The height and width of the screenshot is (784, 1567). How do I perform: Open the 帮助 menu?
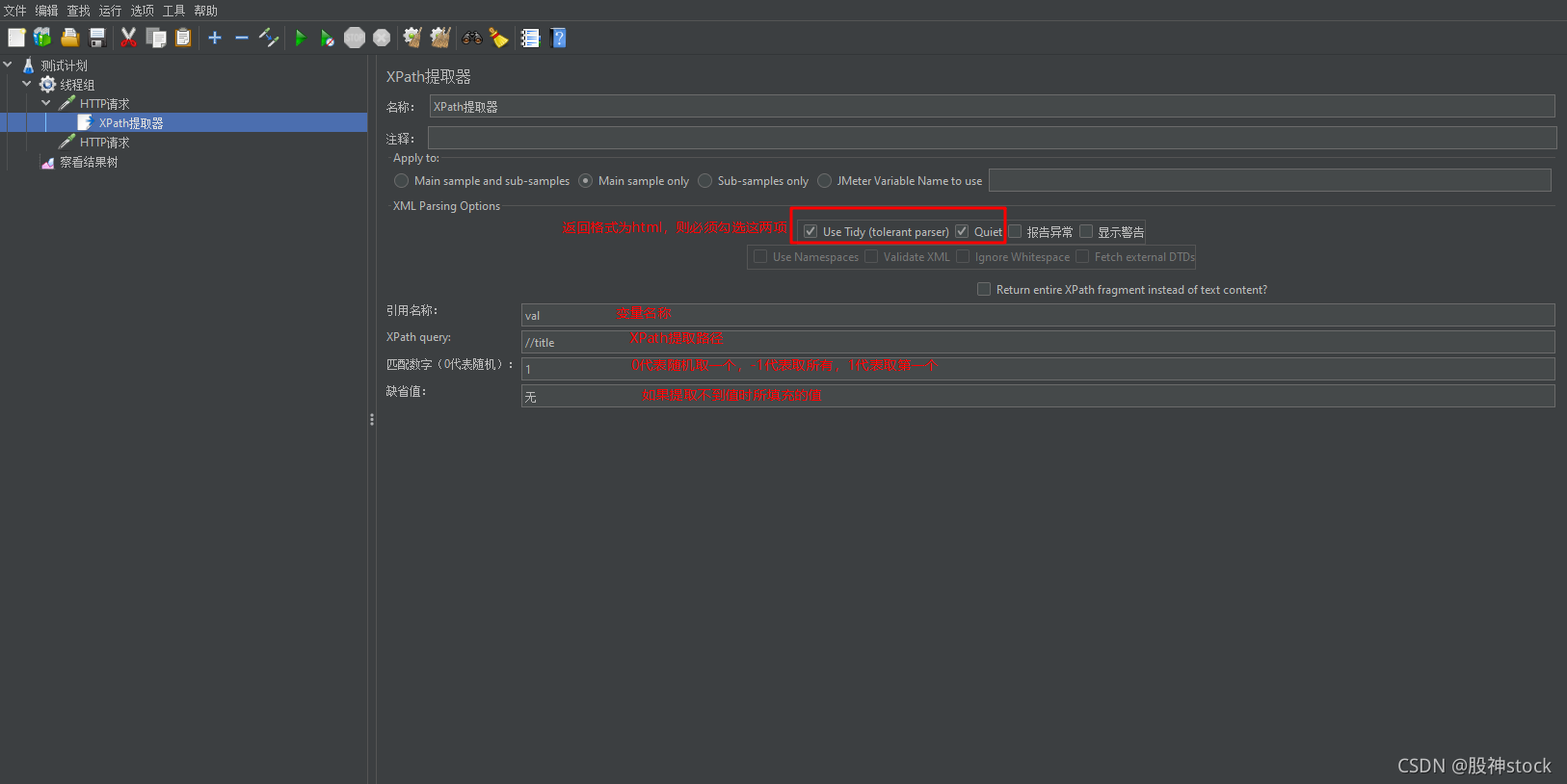[206, 11]
